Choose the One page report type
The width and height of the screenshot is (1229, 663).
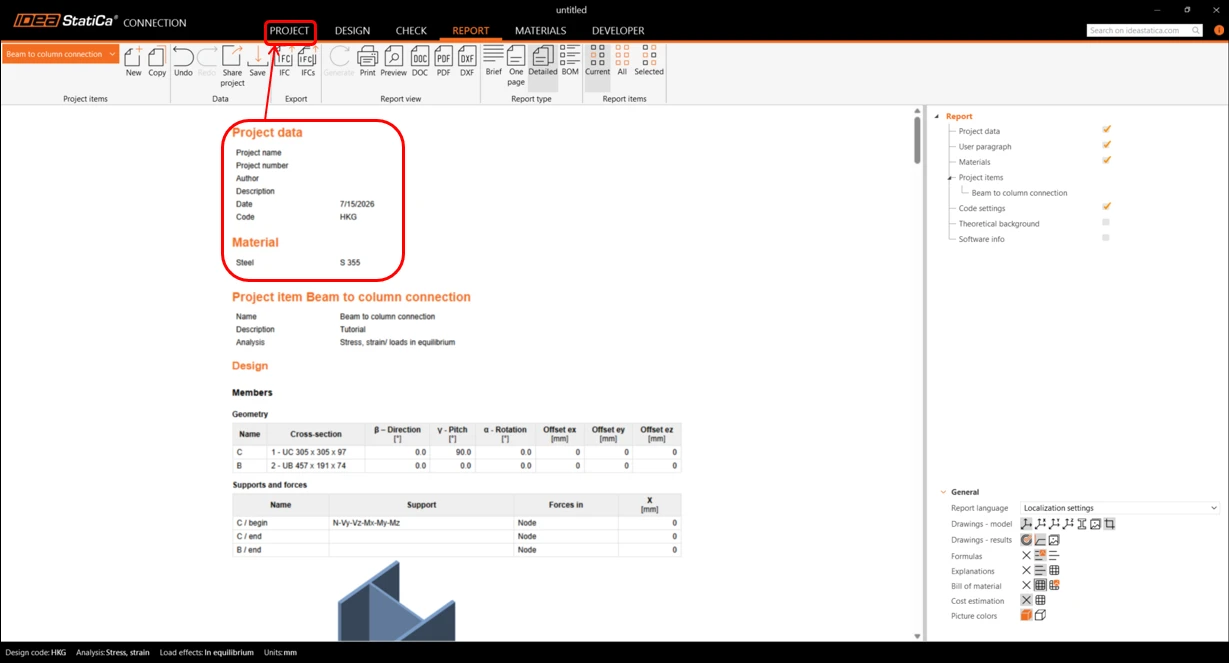516,66
